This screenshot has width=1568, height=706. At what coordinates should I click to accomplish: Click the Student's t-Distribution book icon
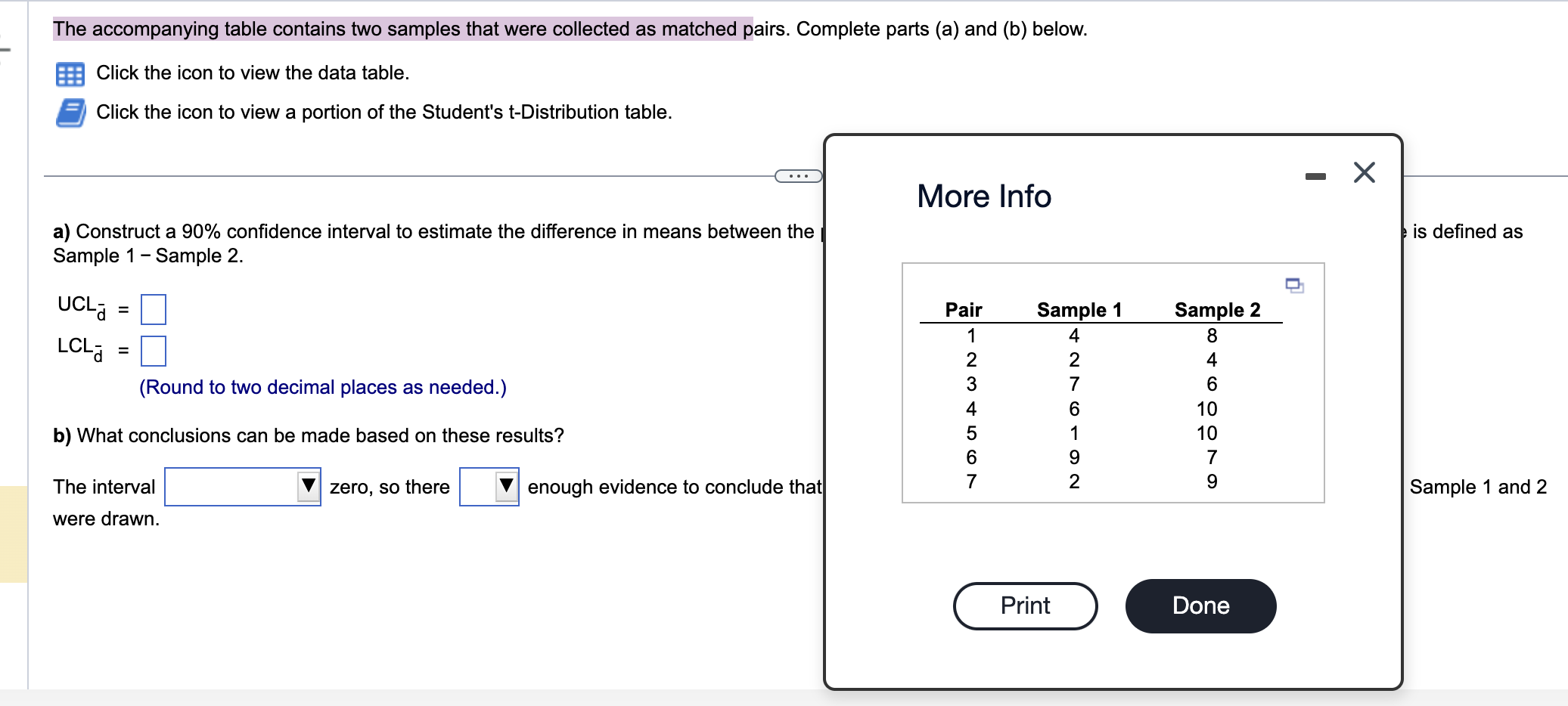click(70, 111)
